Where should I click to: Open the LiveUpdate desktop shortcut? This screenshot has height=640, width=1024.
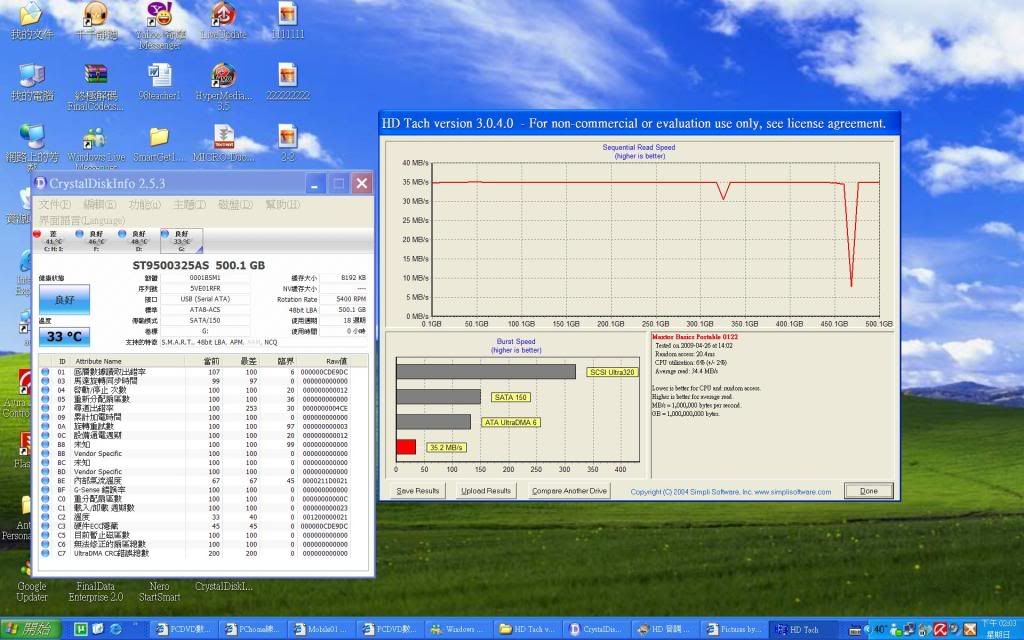223,20
